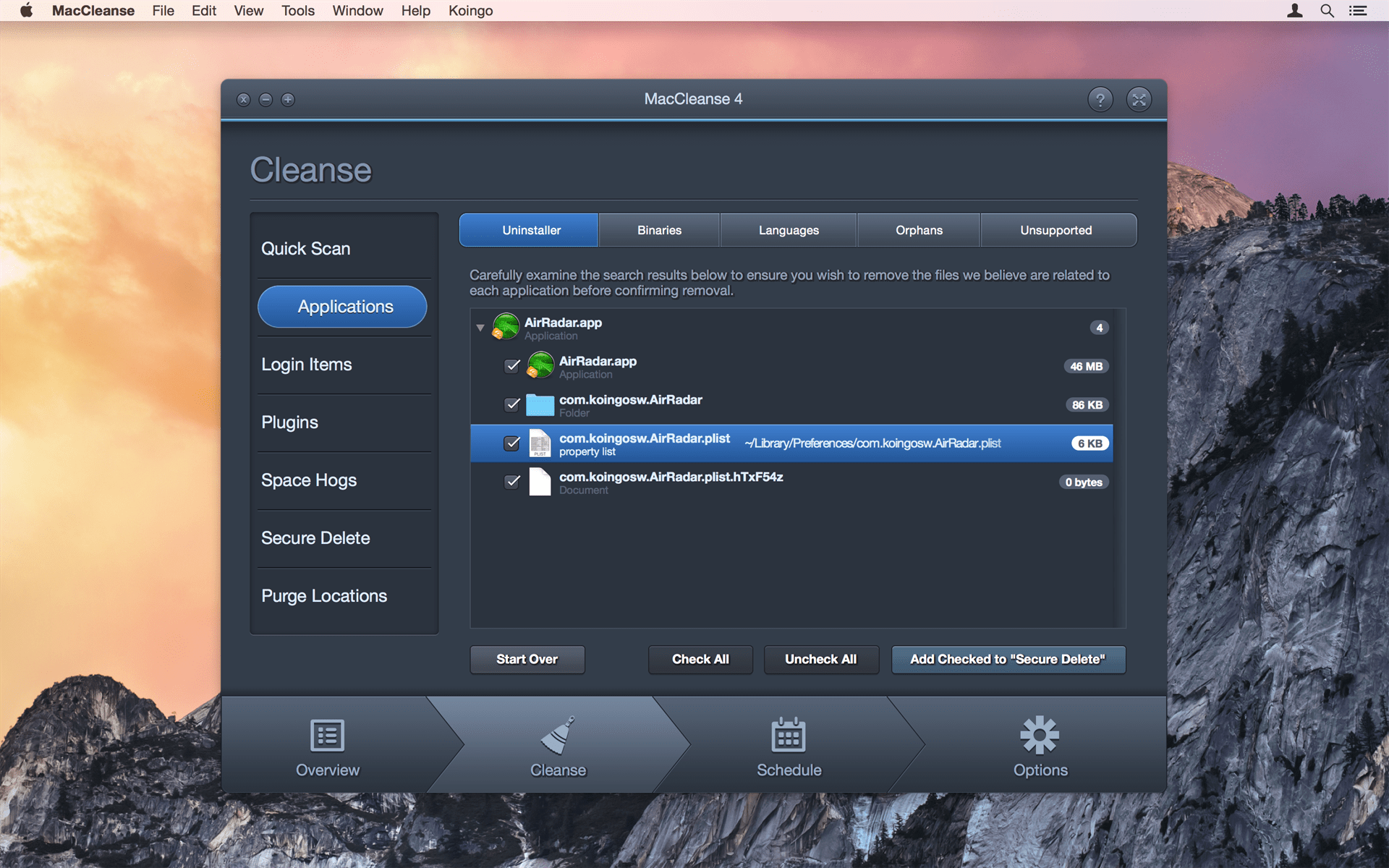1389x868 pixels.
Task: Click the 0 bytes size badge
Action: click(1084, 482)
